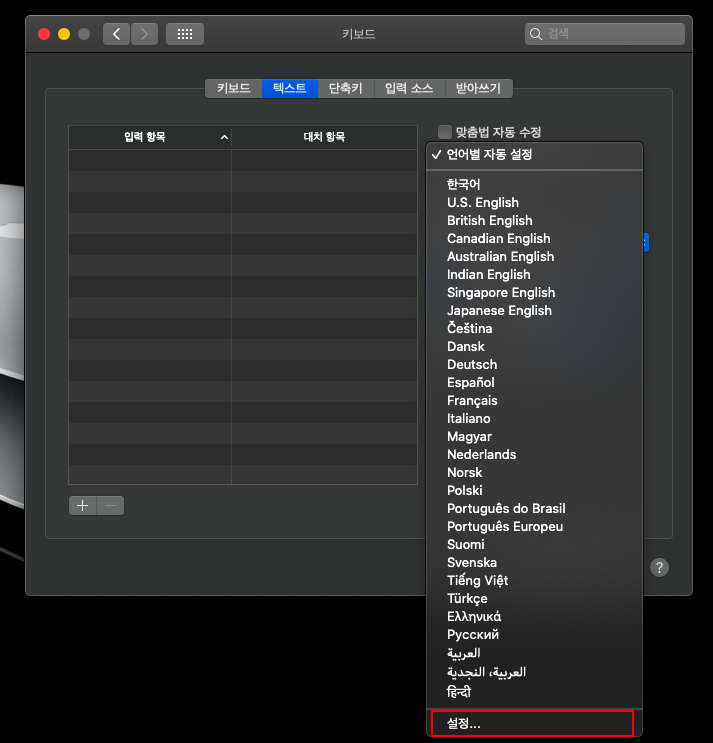
Task: Open help with the question mark button
Action: tap(659, 567)
